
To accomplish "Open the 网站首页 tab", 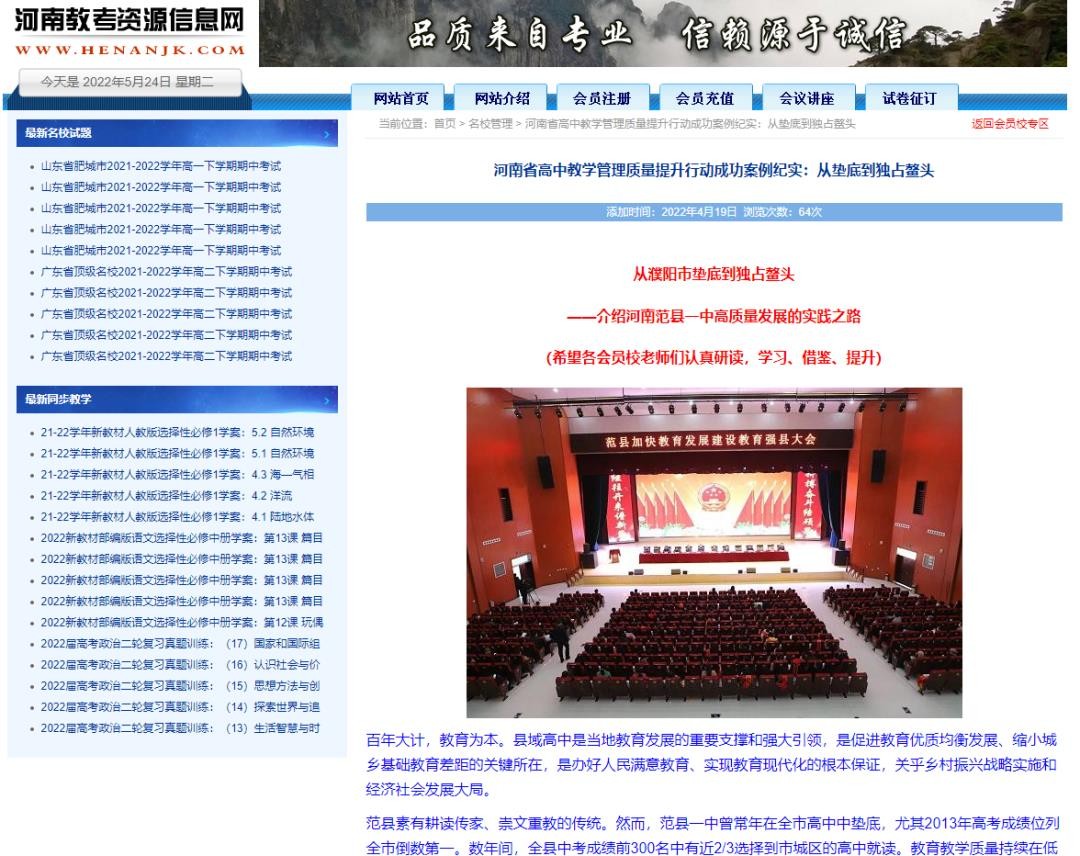I will (401, 98).
